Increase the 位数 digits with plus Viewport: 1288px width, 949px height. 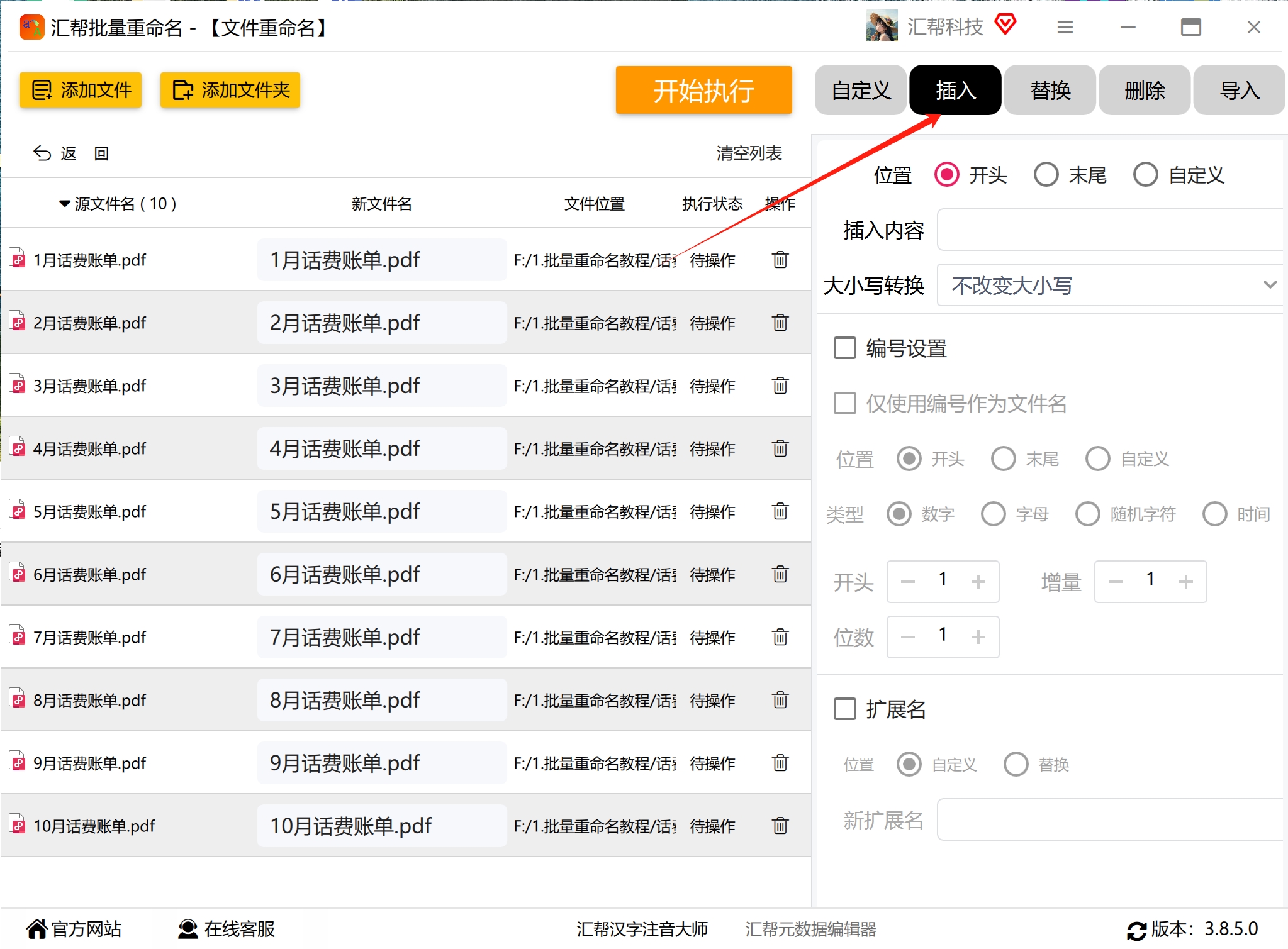click(978, 637)
